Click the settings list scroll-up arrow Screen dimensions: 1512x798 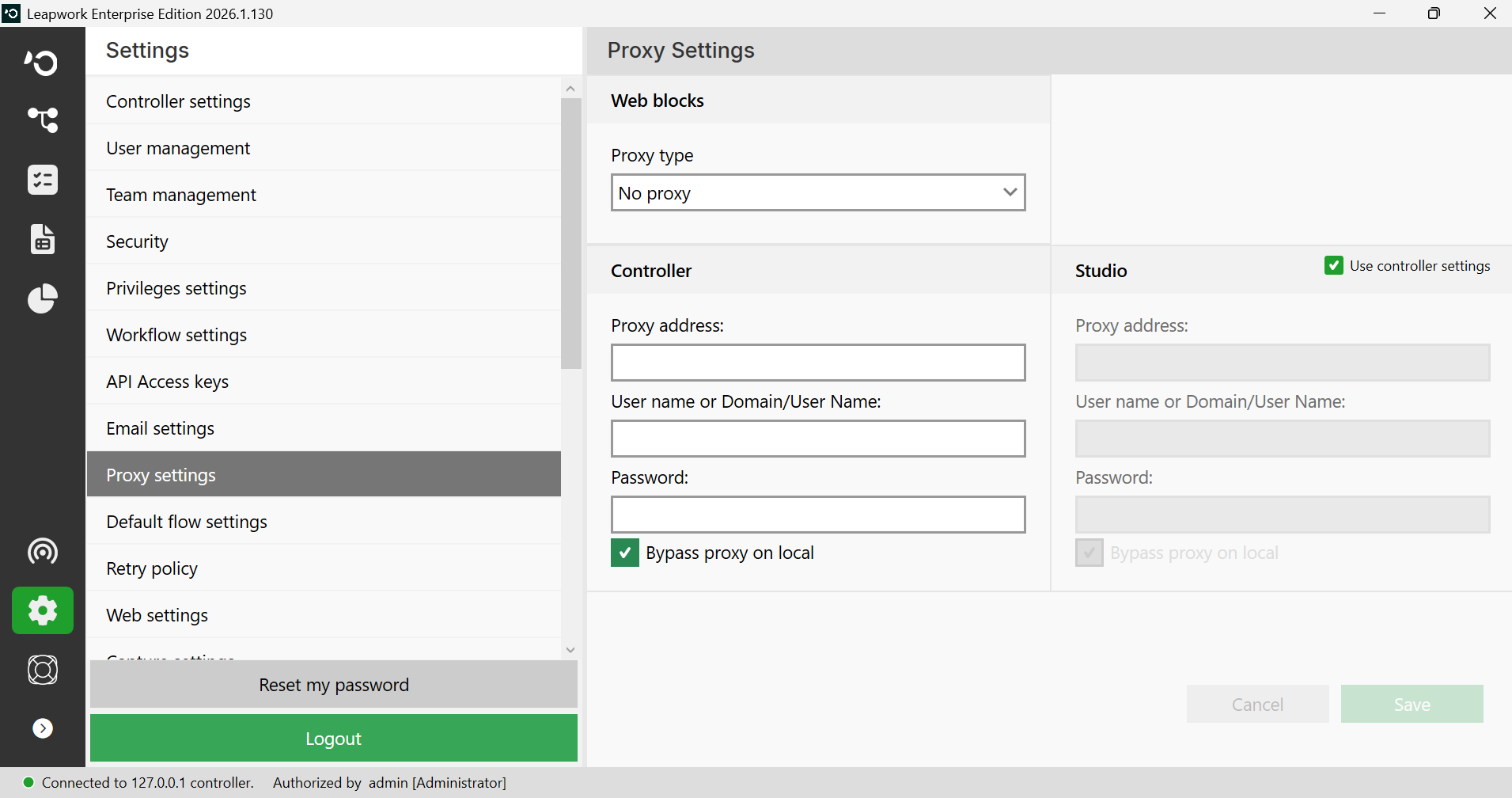(x=570, y=89)
